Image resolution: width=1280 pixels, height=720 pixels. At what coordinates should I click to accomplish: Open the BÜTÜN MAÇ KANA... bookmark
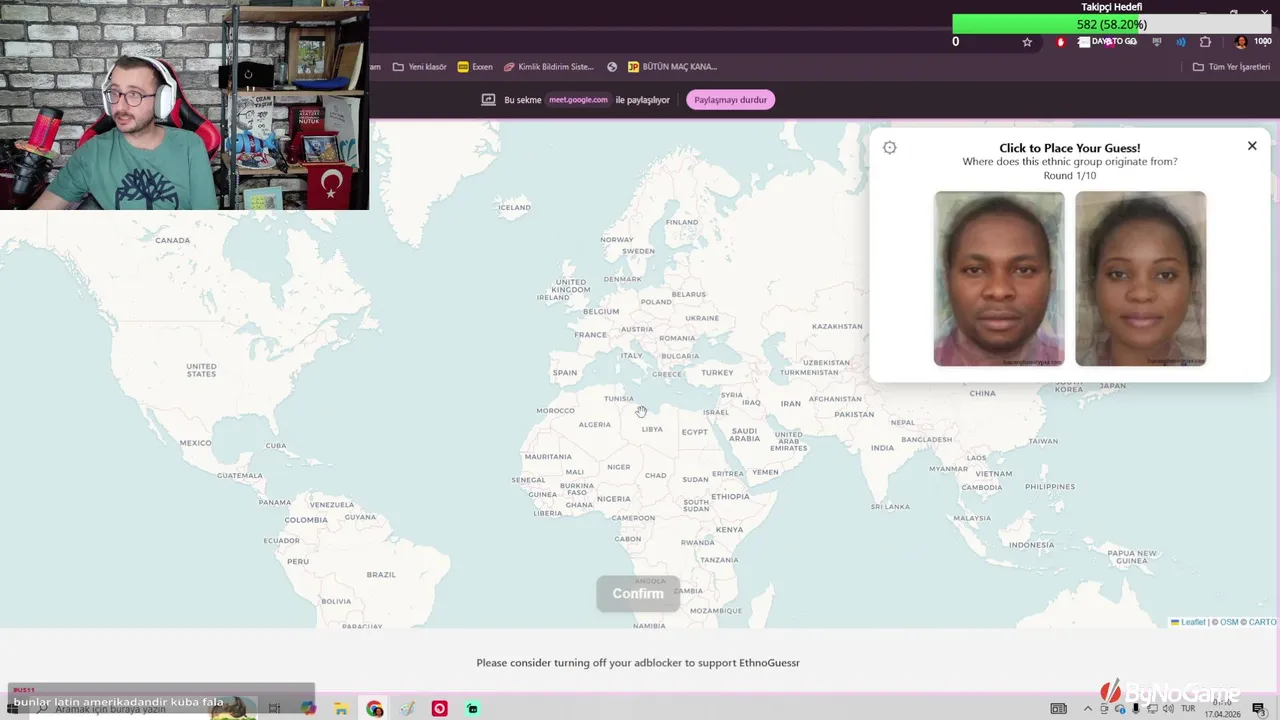pos(672,67)
